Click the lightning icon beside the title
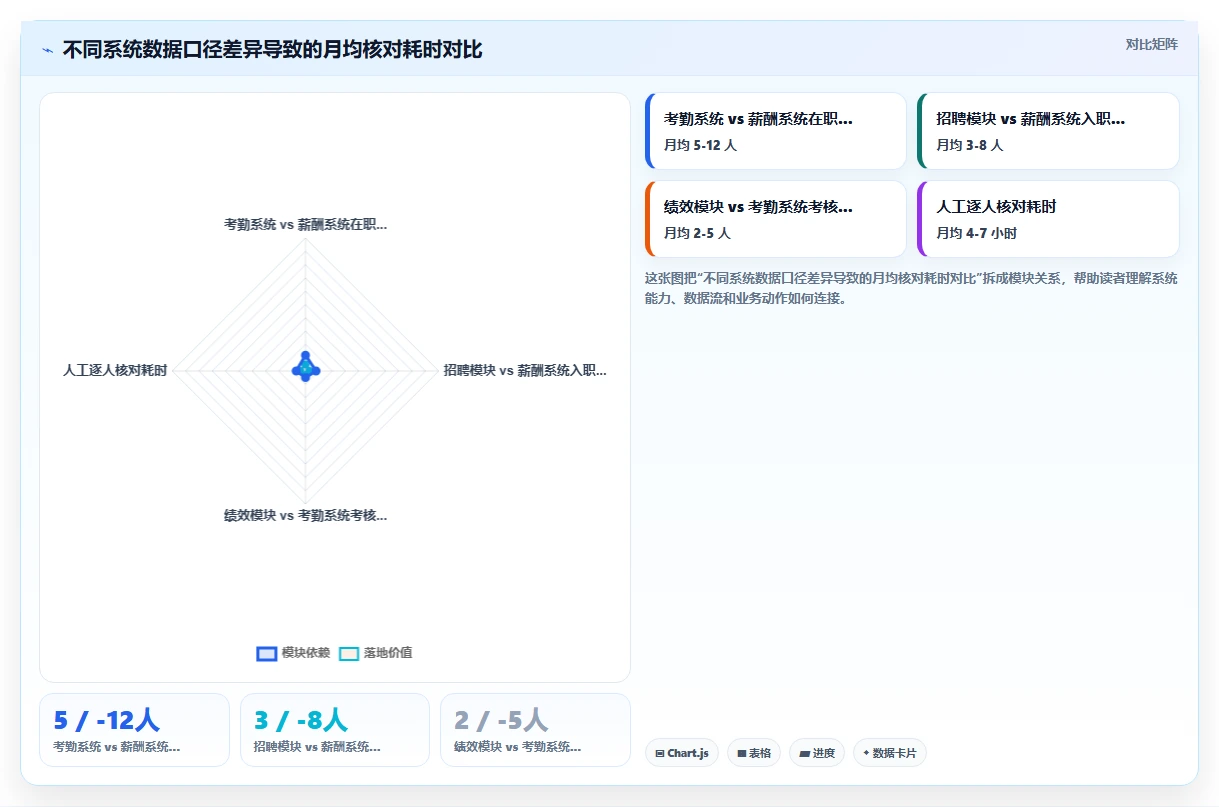 coord(47,50)
